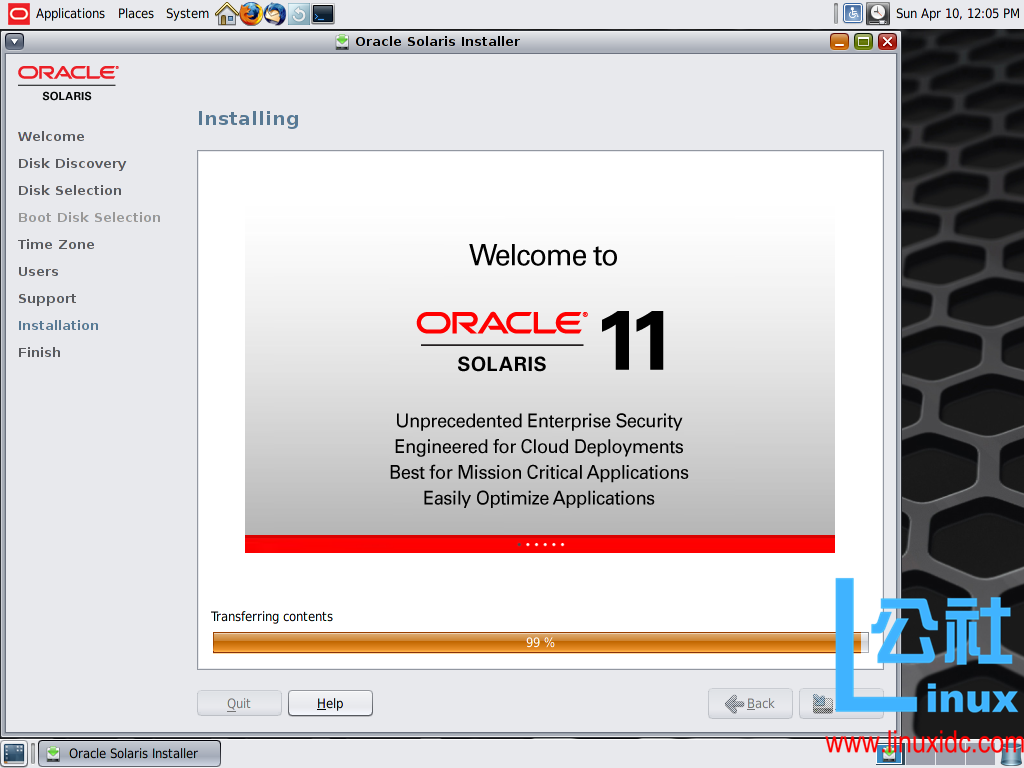This screenshot has width=1024, height=768.
Task: Launch the Terminal from top panel
Action: 323,14
